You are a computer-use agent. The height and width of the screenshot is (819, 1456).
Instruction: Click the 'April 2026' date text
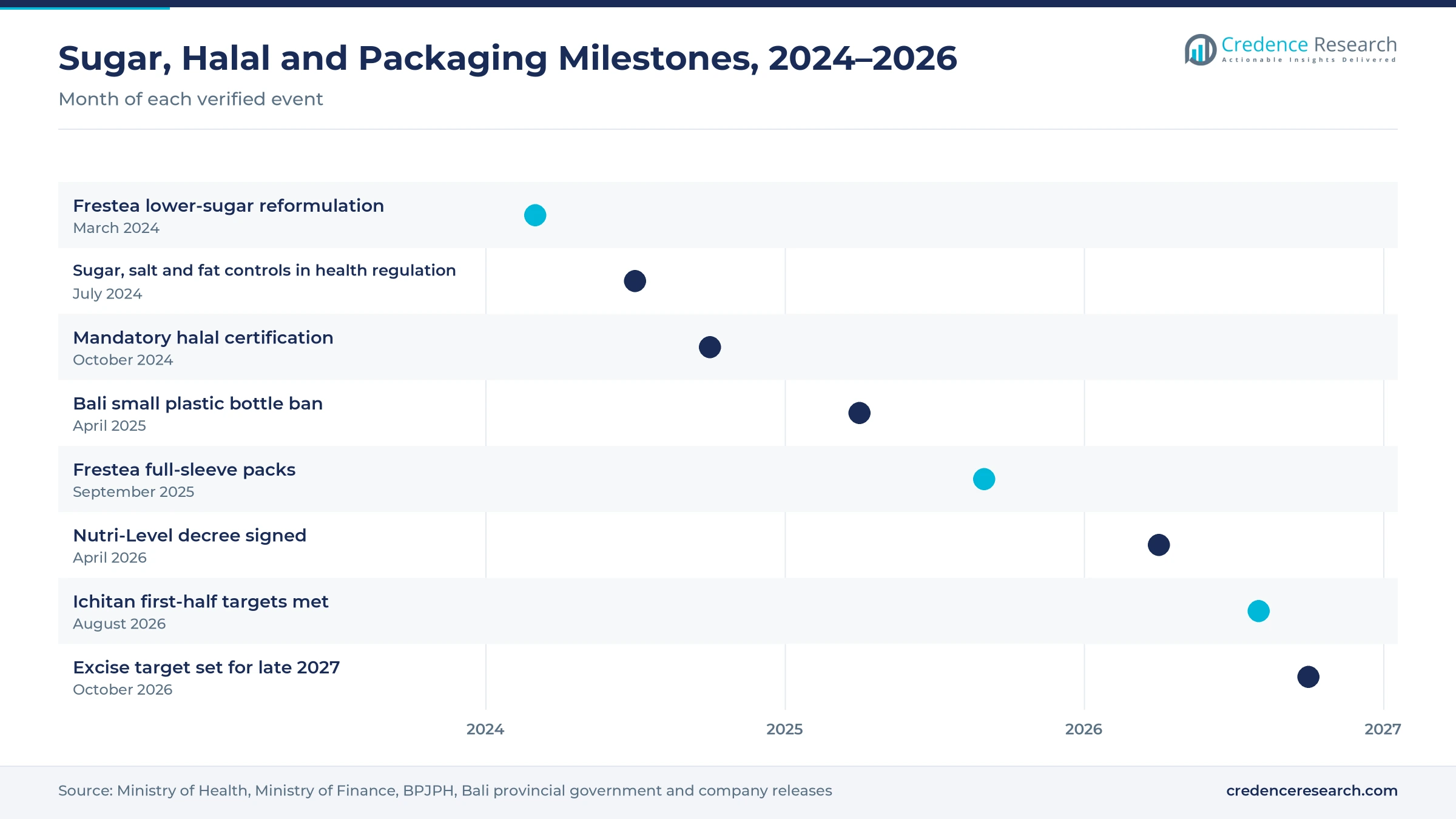click(x=110, y=558)
